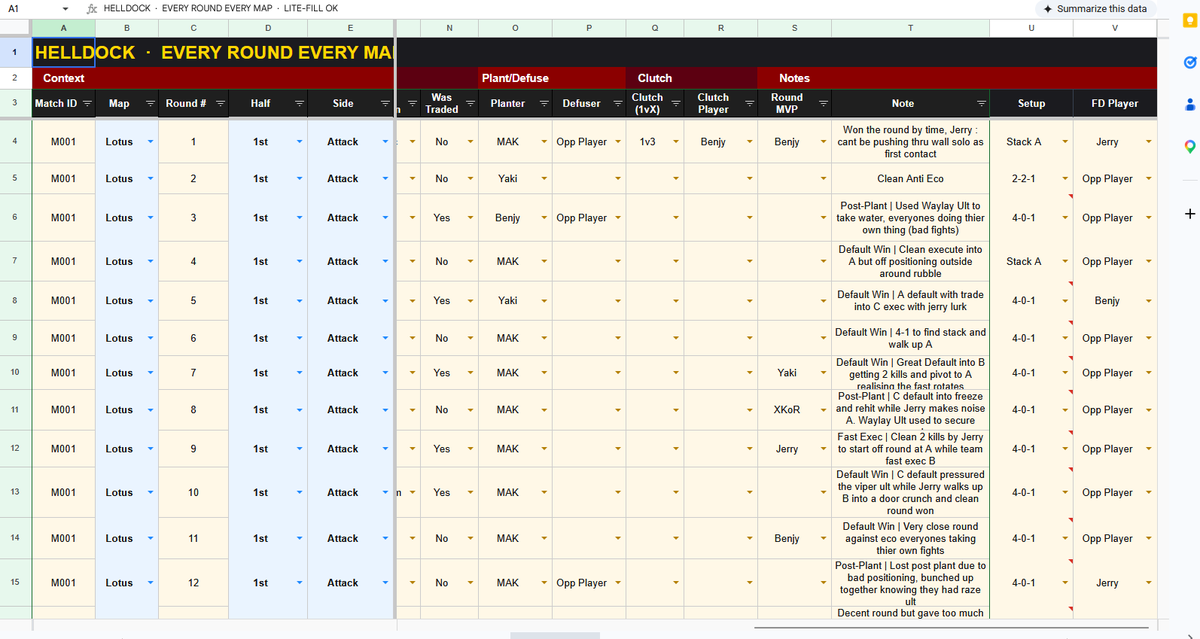
Task: Open Planter dropdown arrow for round 5
Action: click(543, 301)
